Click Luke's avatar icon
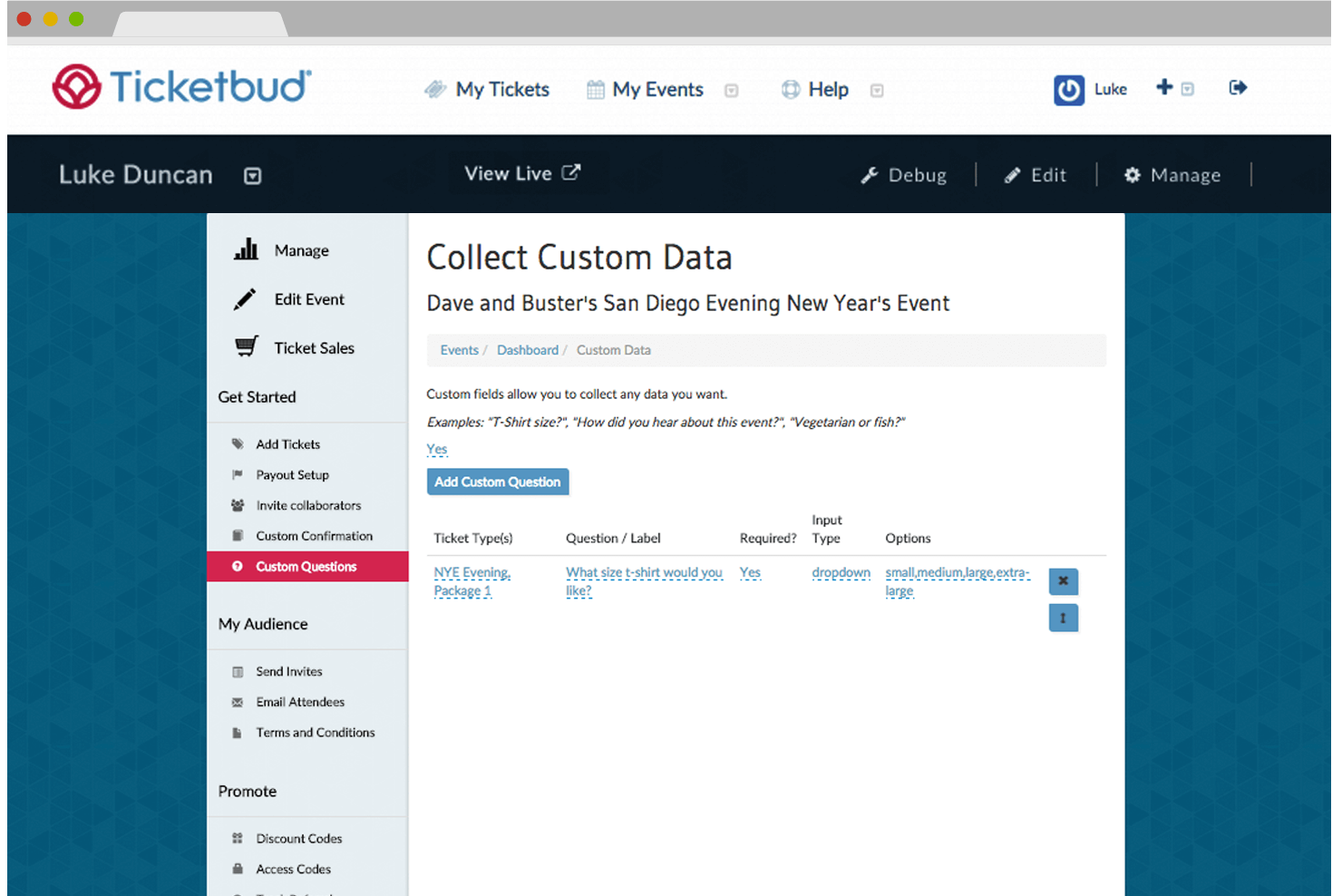Screen dimensions: 1342x896 click(1069, 89)
